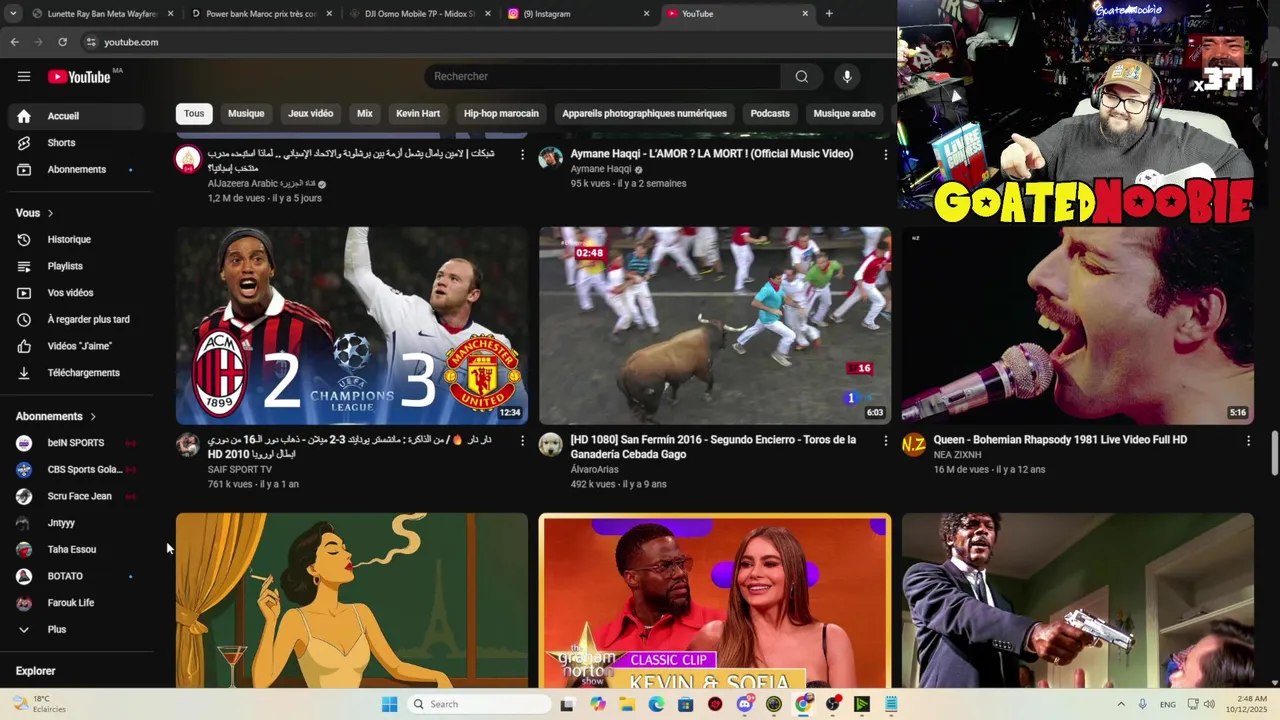The image size is (1280, 720).
Task: Select Appareils photographiques numériques chip
Action: click(644, 113)
